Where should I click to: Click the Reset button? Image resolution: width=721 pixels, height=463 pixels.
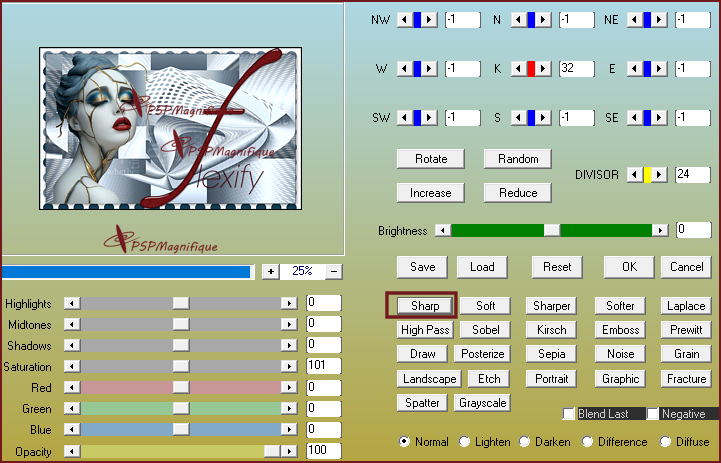[557, 267]
